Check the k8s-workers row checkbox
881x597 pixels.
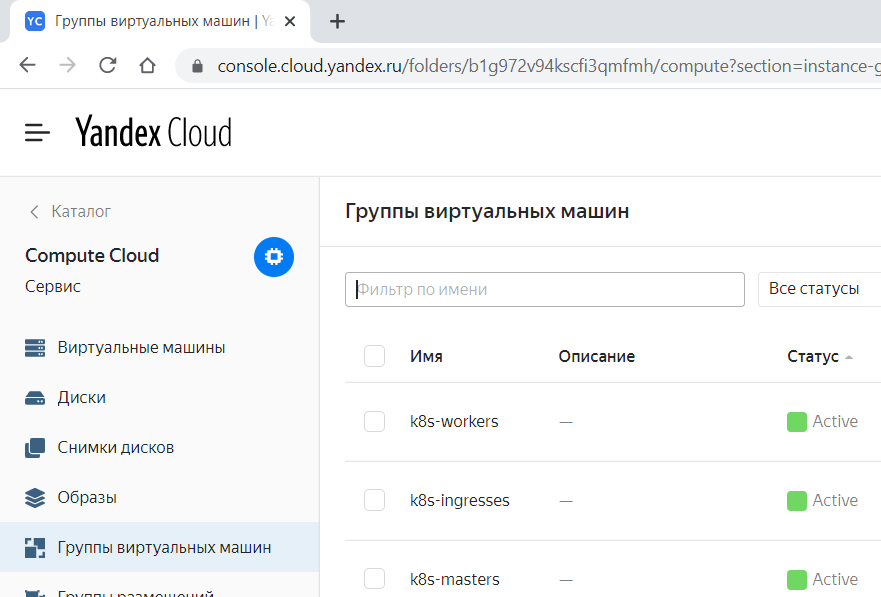point(374,421)
